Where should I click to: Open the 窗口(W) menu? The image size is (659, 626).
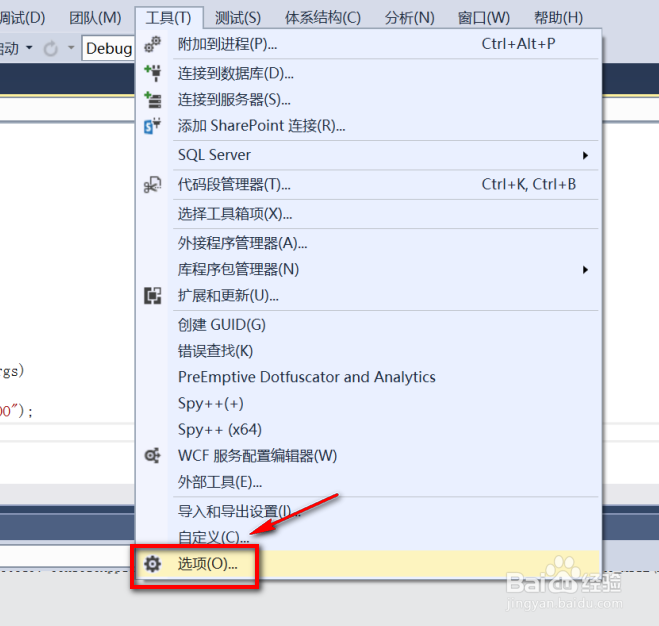(x=484, y=18)
